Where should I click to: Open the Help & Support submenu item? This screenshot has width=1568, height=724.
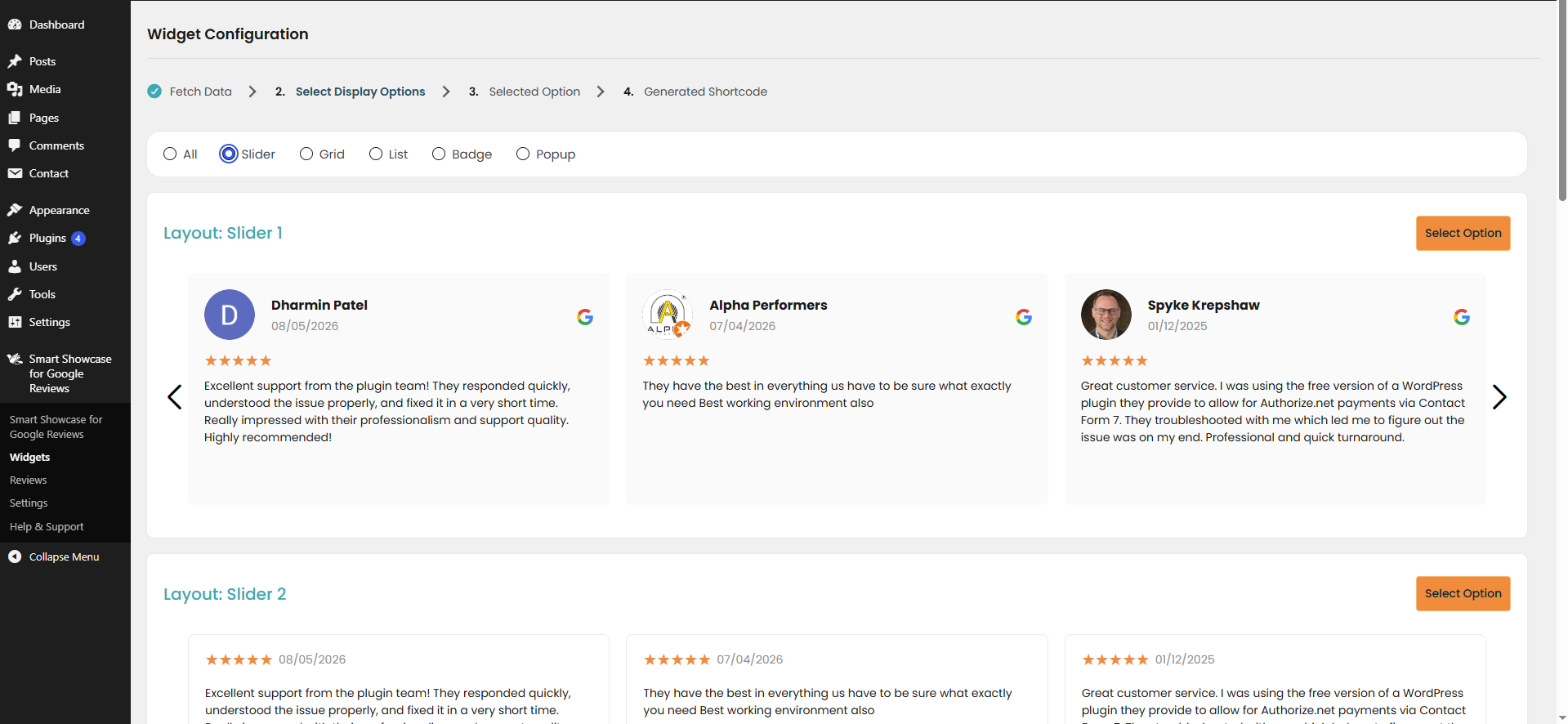(47, 526)
